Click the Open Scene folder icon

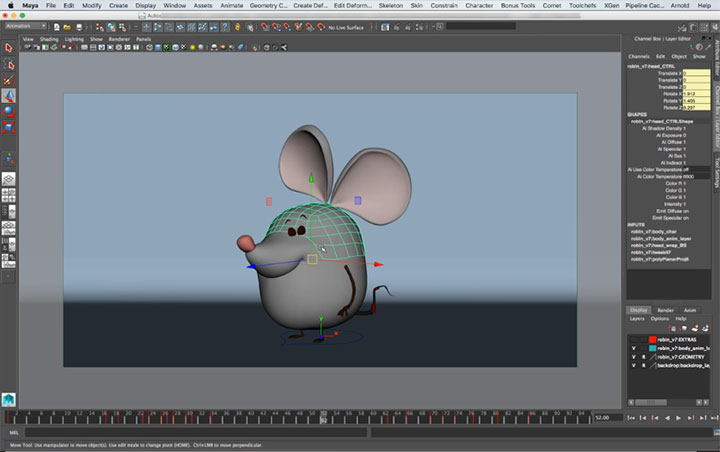tap(67, 28)
